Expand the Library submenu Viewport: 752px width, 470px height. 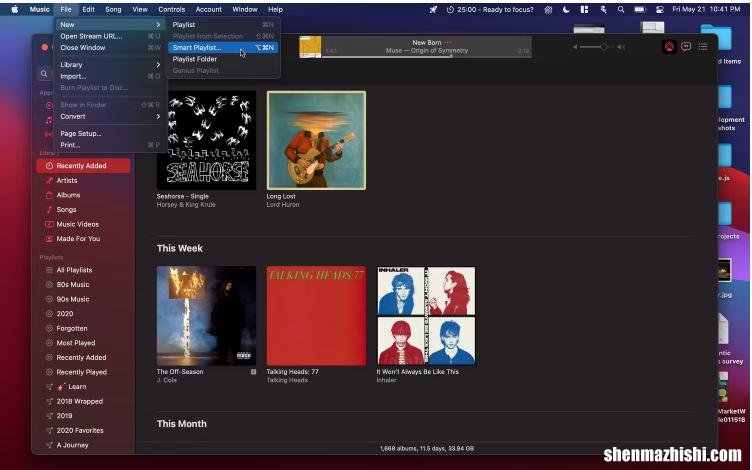tap(110, 65)
